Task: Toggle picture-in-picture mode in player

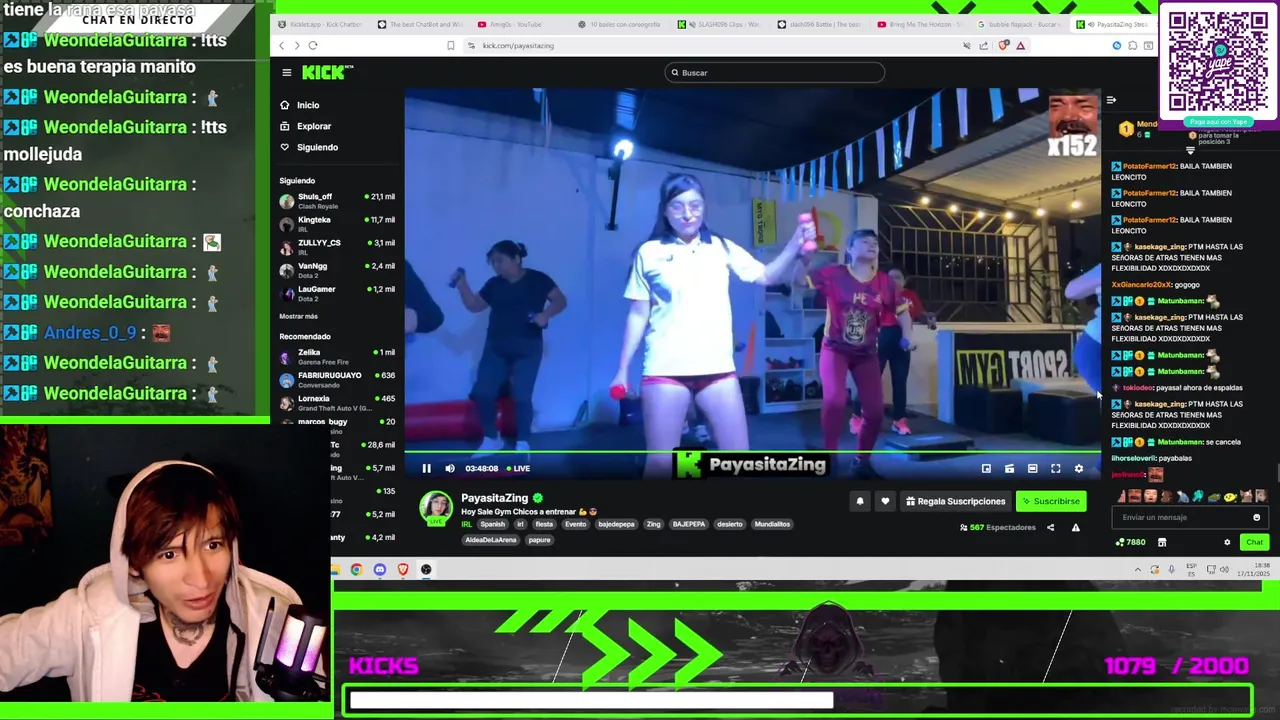Action: pyautogui.click(x=986, y=468)
